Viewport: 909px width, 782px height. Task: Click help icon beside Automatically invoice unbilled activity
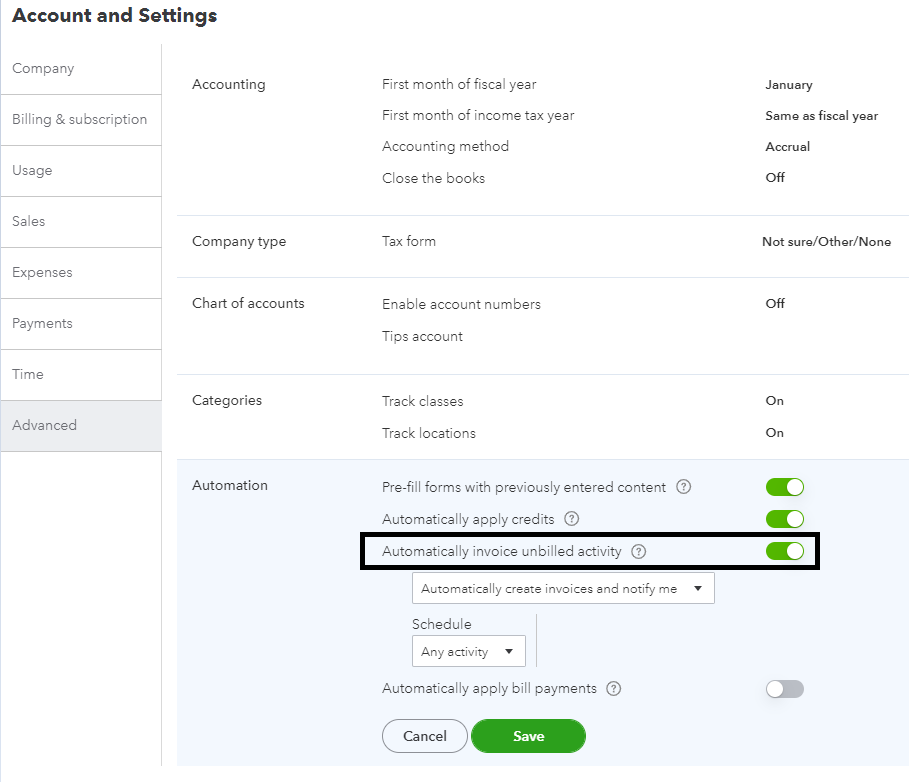coord(639,551)
